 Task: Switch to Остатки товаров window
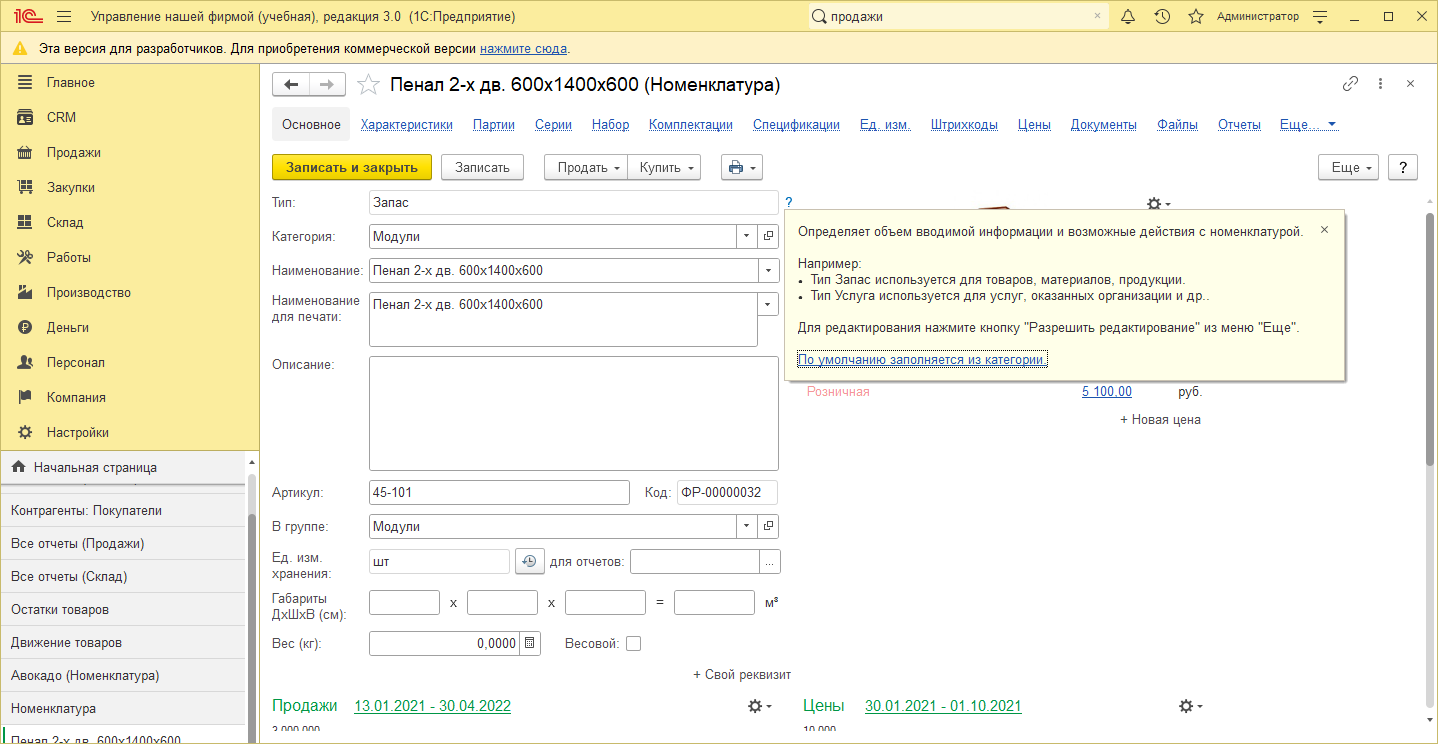pyautogui.click(x=122, y=609)
